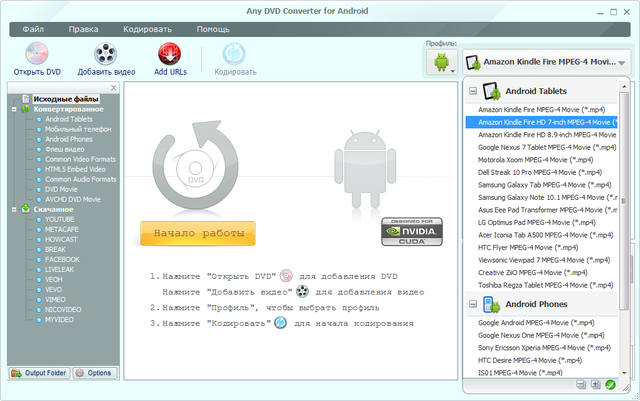Choose Motorola Xoom MPEG-4 Movie profile
Image resolution: width=640 pixels, height=401 pixels.
[x=542, y=160]
